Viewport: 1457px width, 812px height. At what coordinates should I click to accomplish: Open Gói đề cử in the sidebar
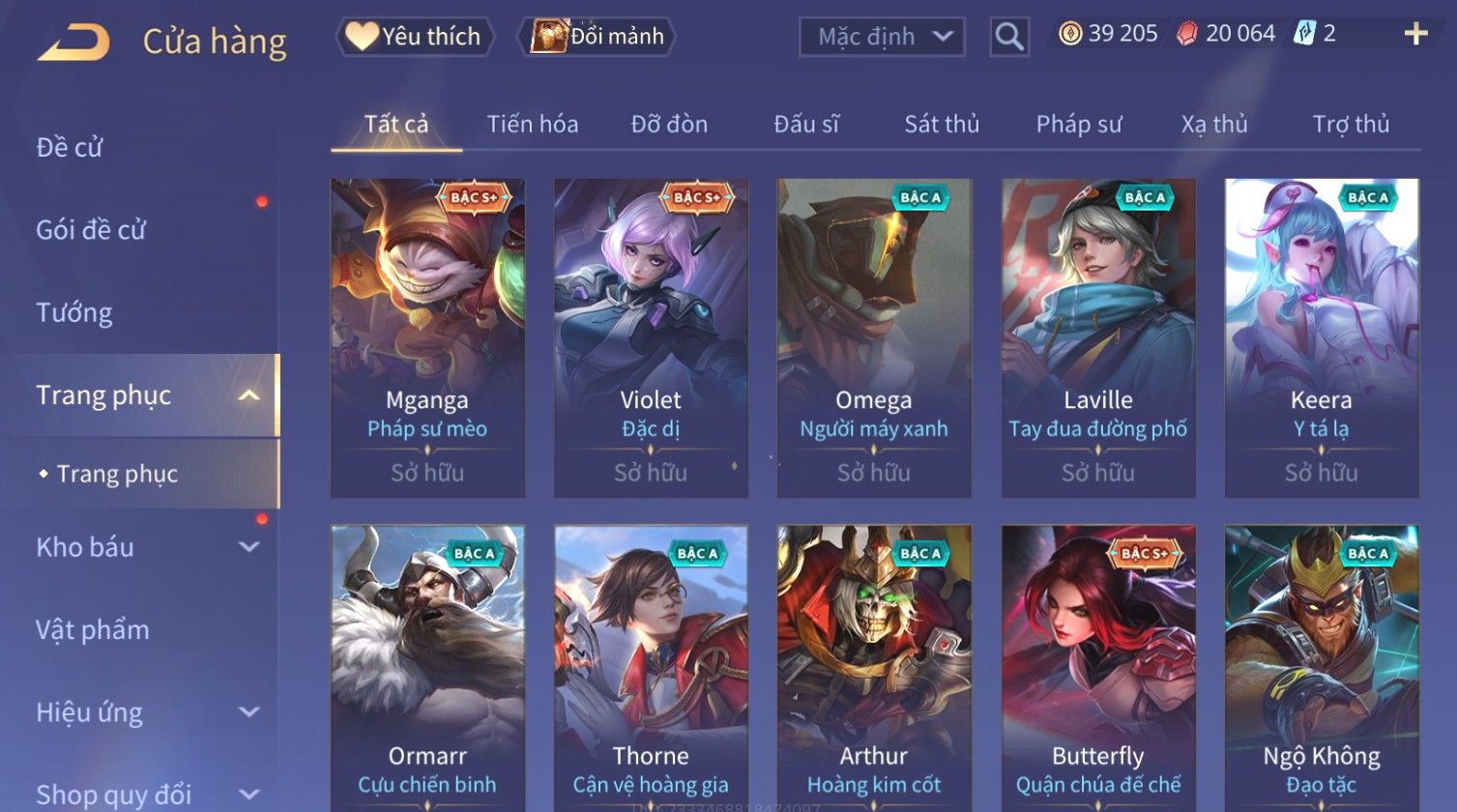pyautogui.click(x=91, y=230)
